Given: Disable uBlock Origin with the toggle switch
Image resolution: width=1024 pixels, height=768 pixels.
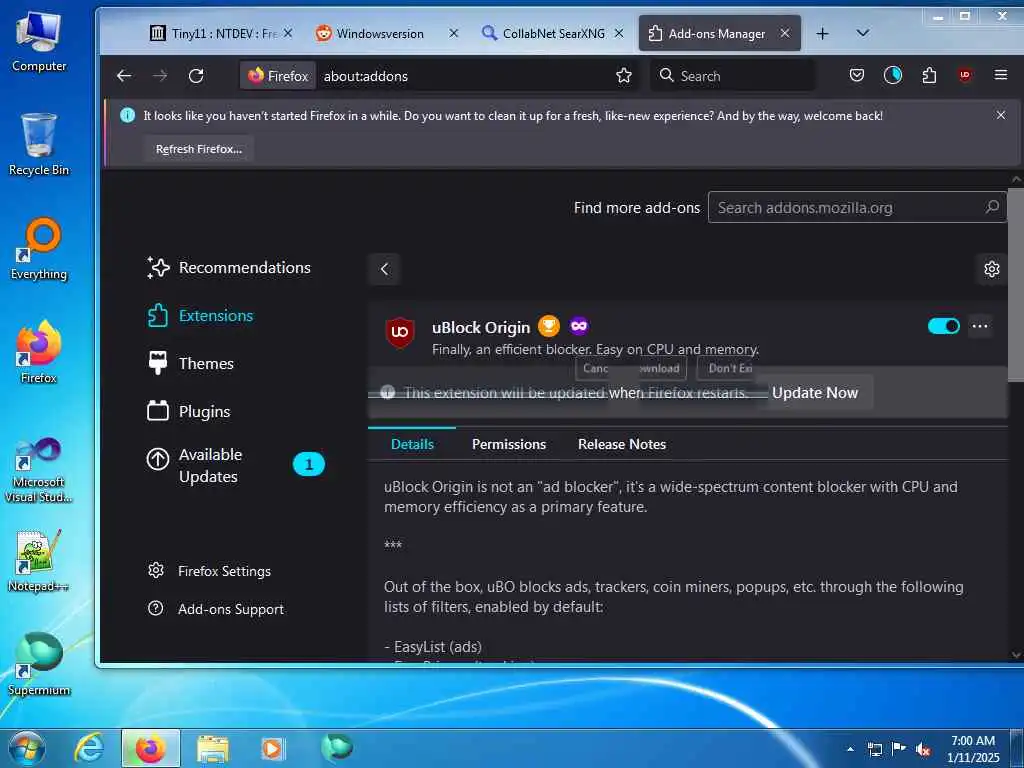Looking at the screenshot, I should [944, 326].
